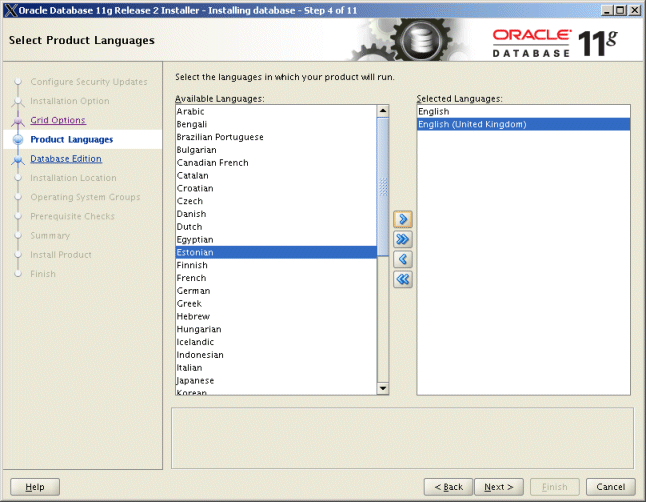Click the Cancel button
646x502 pixels.
pos(611,487)
